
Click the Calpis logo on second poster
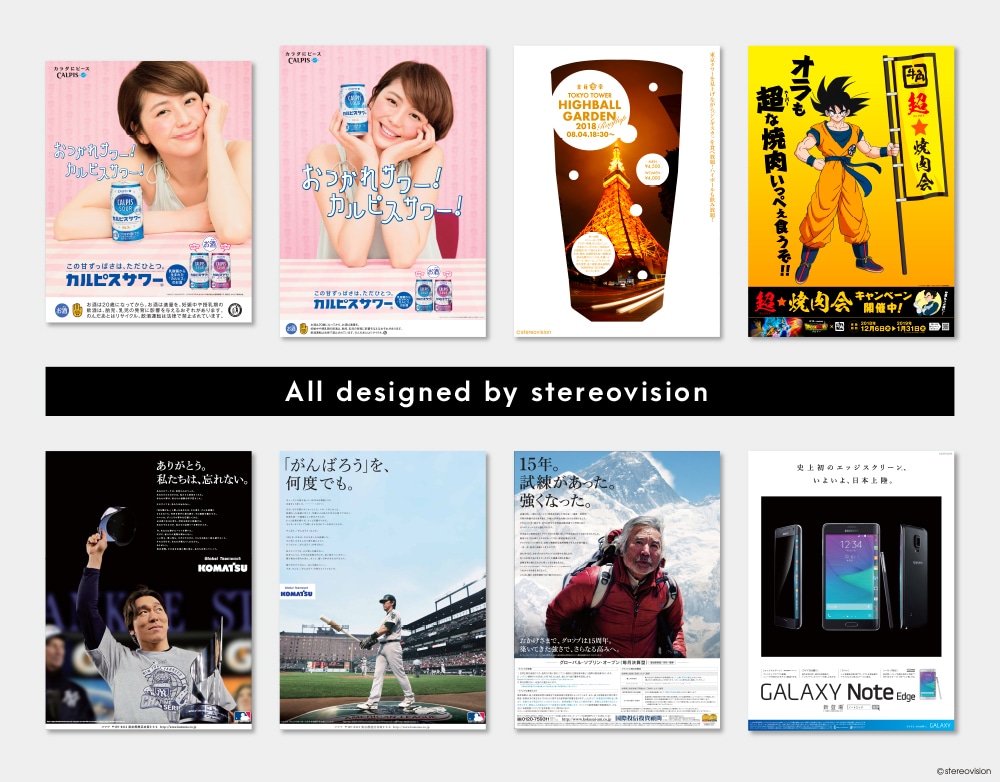pos(304,57)
